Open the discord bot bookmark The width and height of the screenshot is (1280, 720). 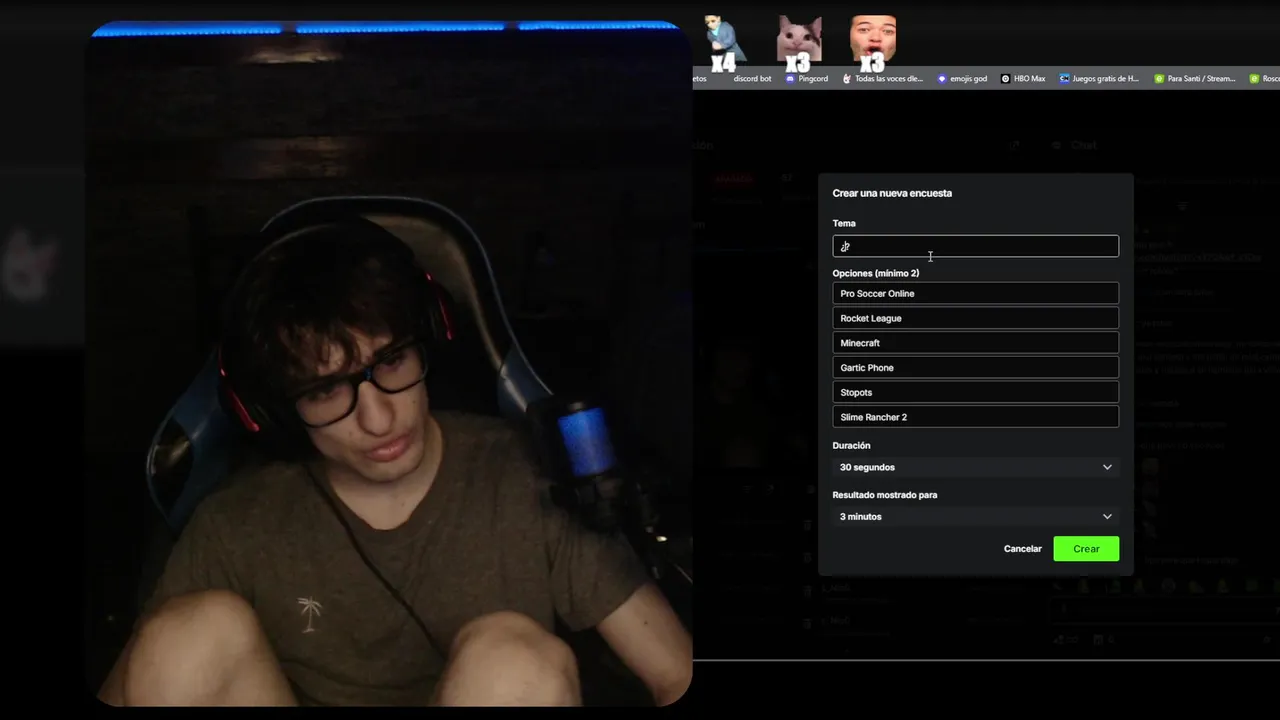(x=752, y=79)
